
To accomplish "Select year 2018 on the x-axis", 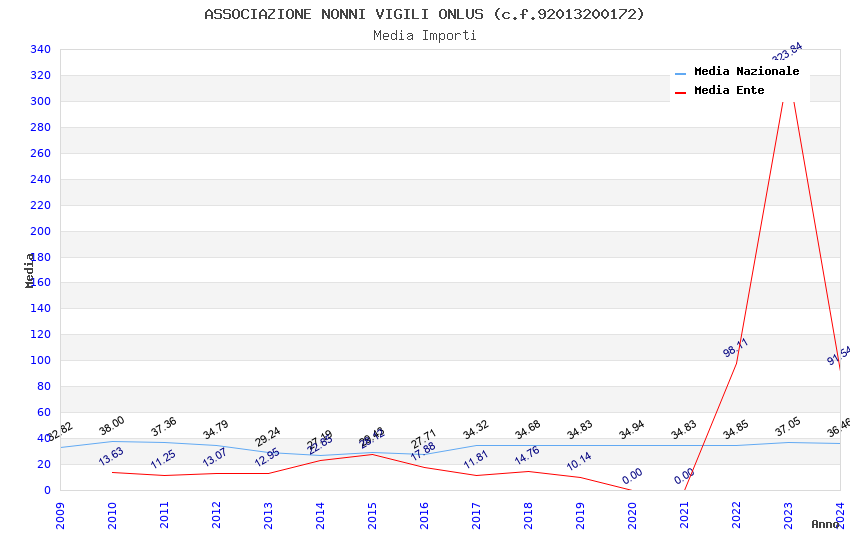I will point(528,515).
